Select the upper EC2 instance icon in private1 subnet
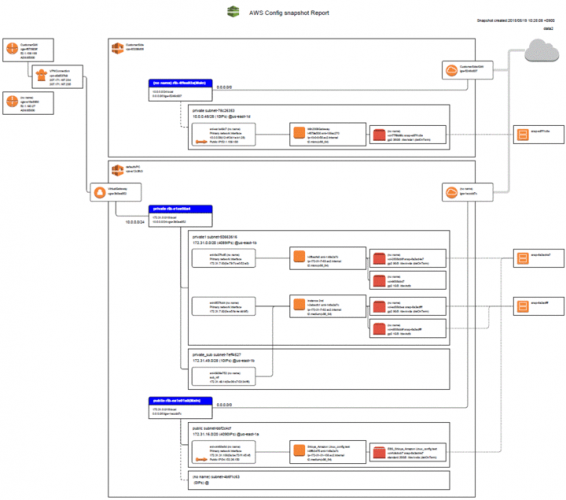Viewport: 566px width, 500px height. pos(299,256)
